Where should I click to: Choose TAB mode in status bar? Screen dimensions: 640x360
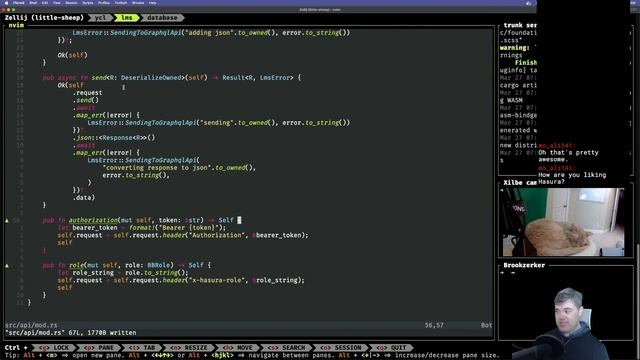click(143, 348)
